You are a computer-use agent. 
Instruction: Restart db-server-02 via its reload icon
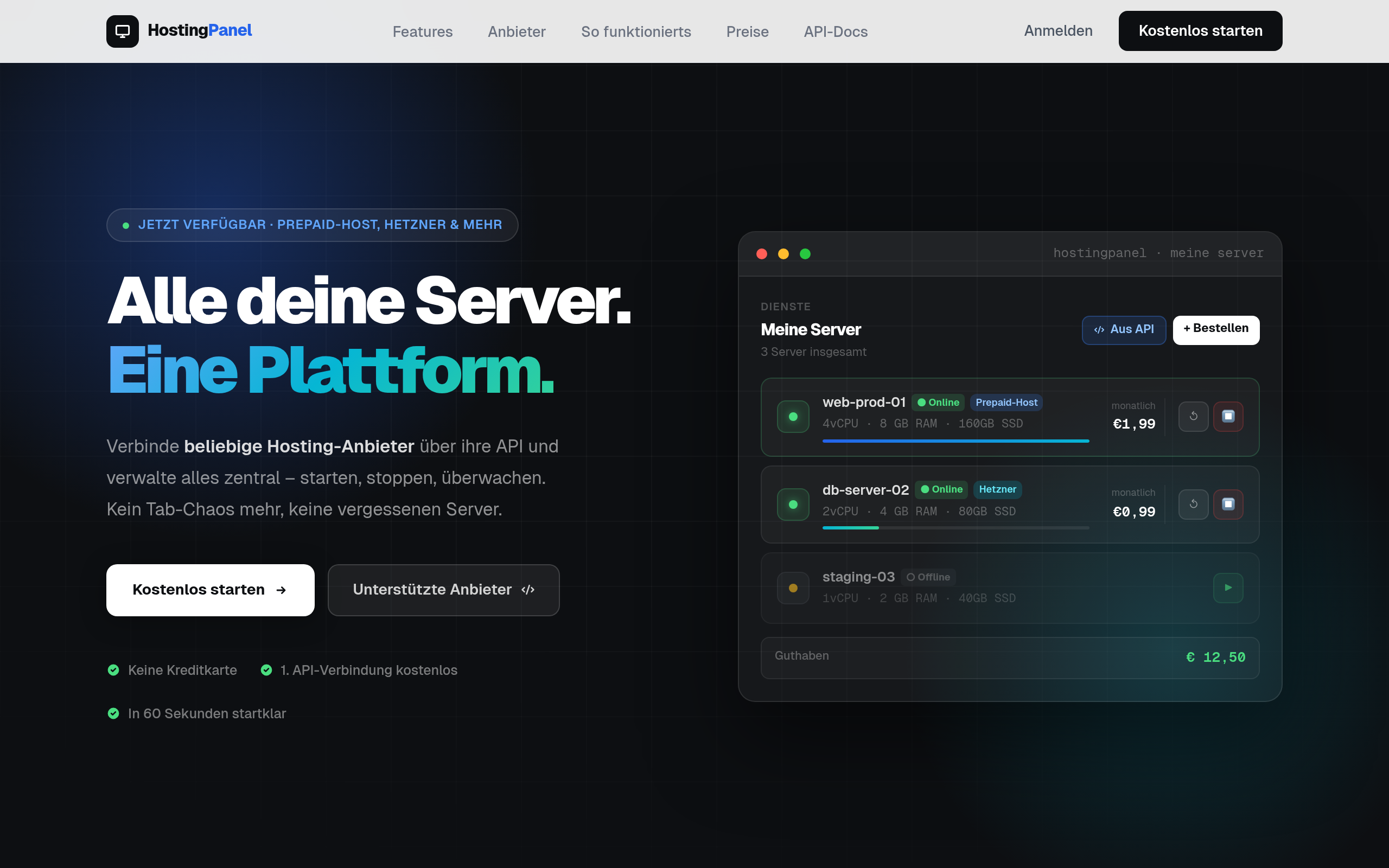[x=1193, y=504]
